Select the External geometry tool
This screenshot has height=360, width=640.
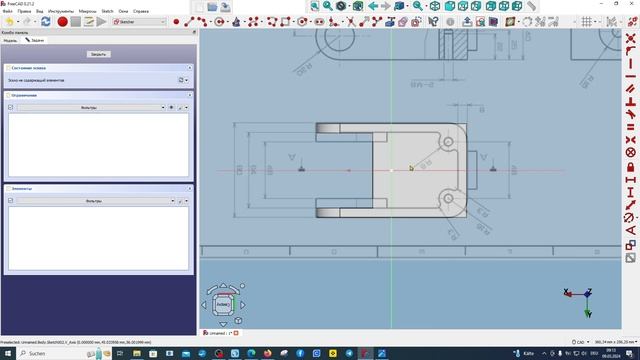click(390, 22)
